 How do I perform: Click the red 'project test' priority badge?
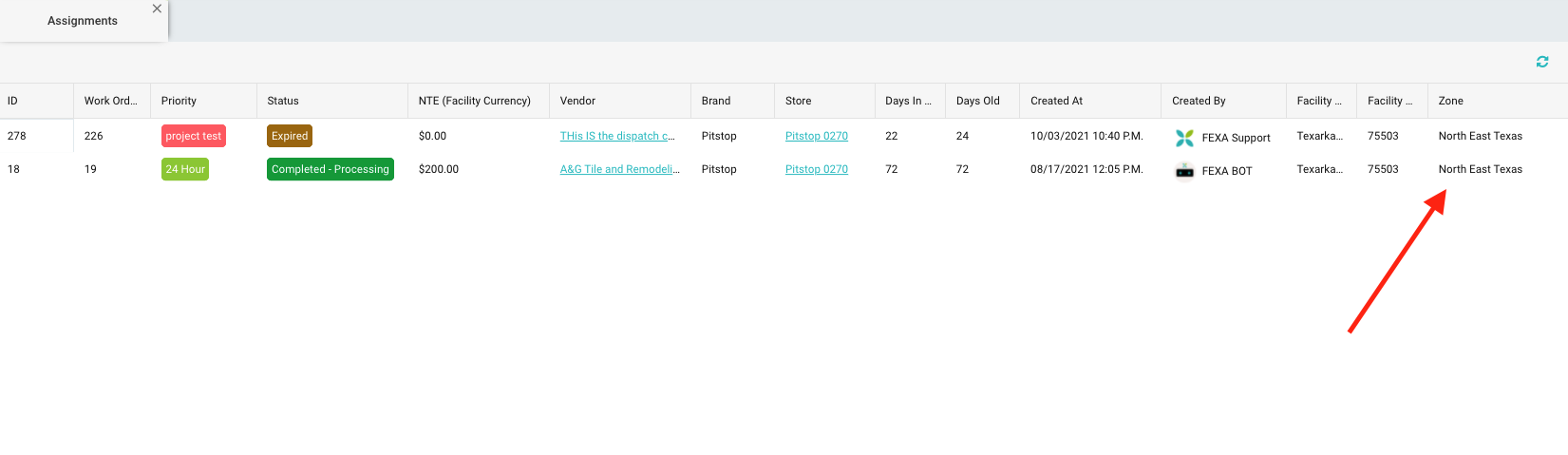[x=193, y=136]
